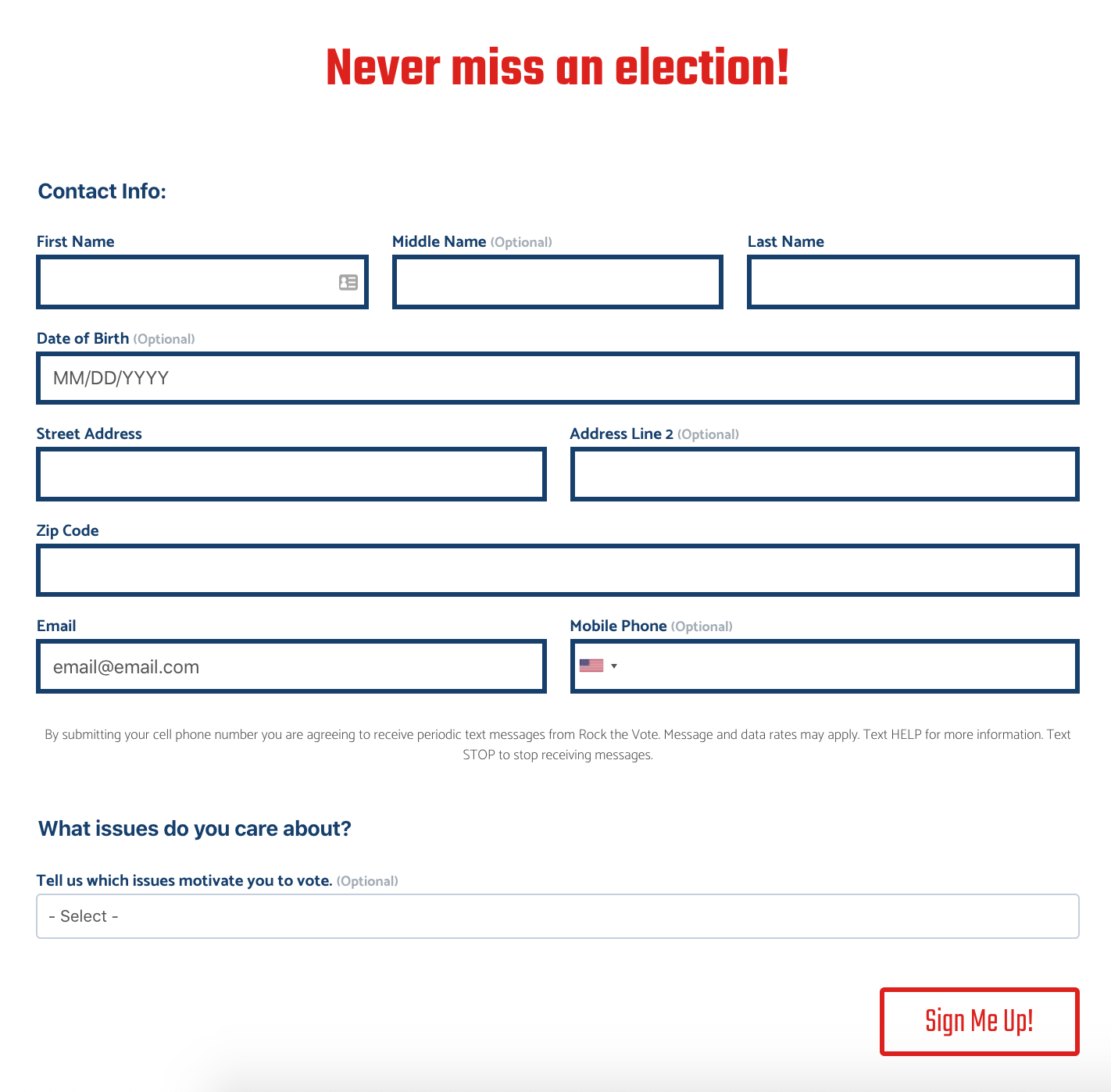Click the Date of Birth field

pyautogui.click(x=558, y=378)
